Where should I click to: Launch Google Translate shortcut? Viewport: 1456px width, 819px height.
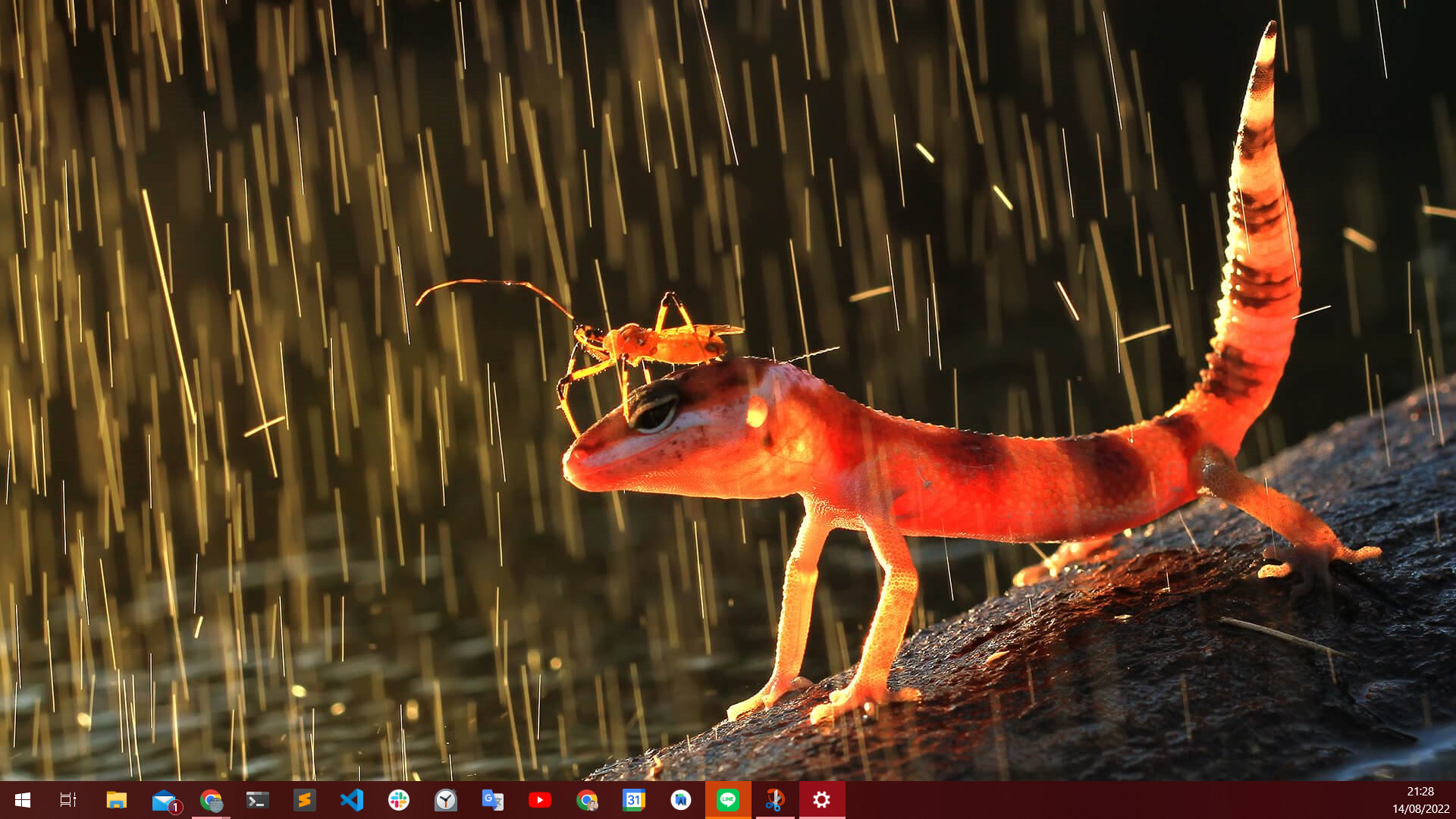pos(493,800)
